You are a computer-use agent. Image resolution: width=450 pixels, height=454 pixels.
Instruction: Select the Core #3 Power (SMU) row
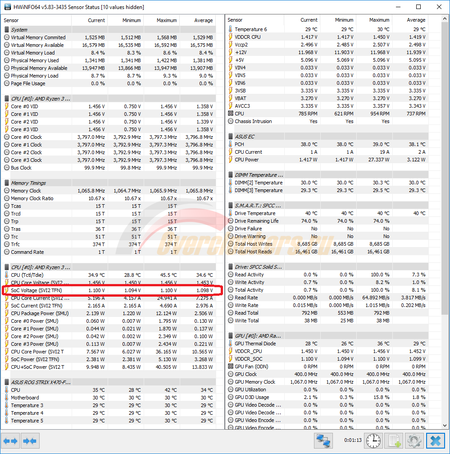109,344
